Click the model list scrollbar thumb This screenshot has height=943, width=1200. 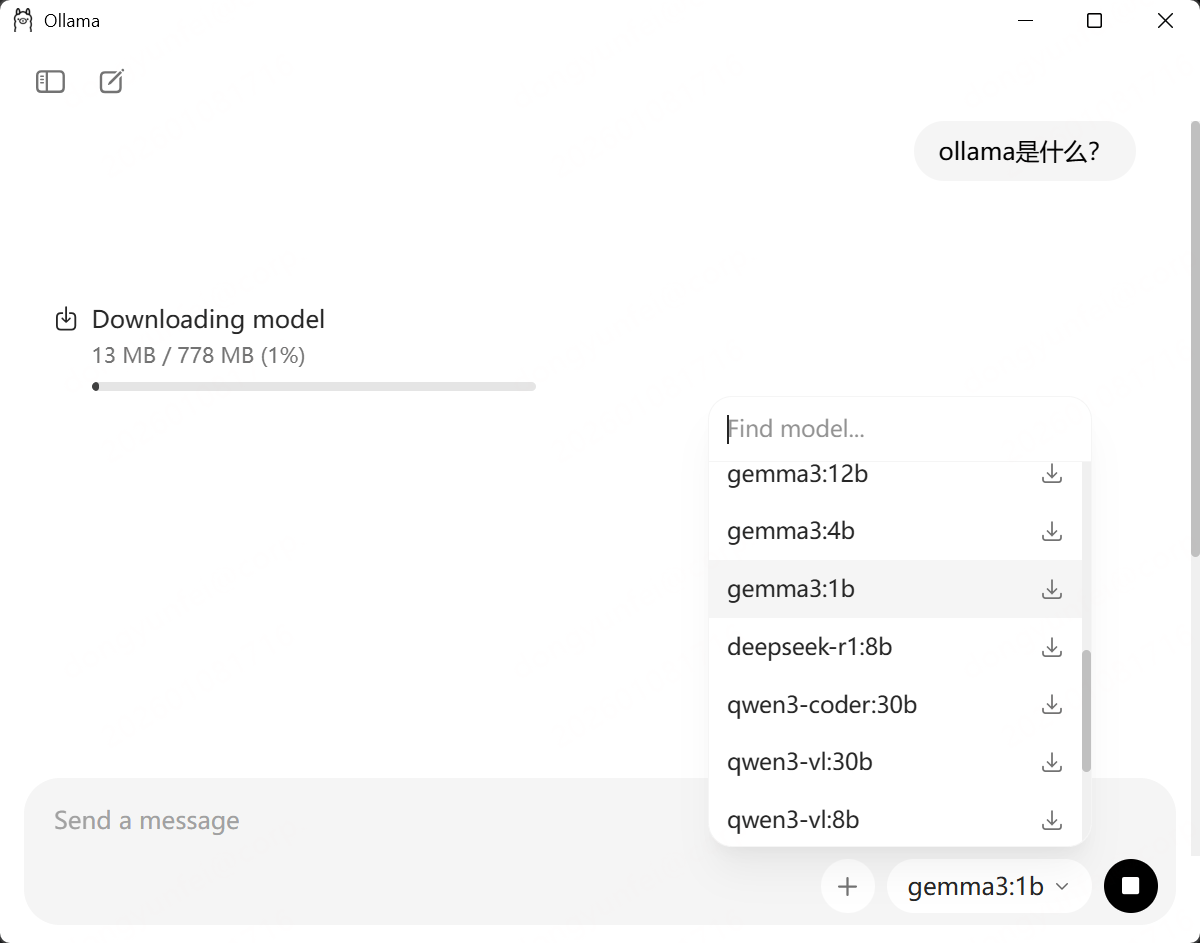(1086, 710)
